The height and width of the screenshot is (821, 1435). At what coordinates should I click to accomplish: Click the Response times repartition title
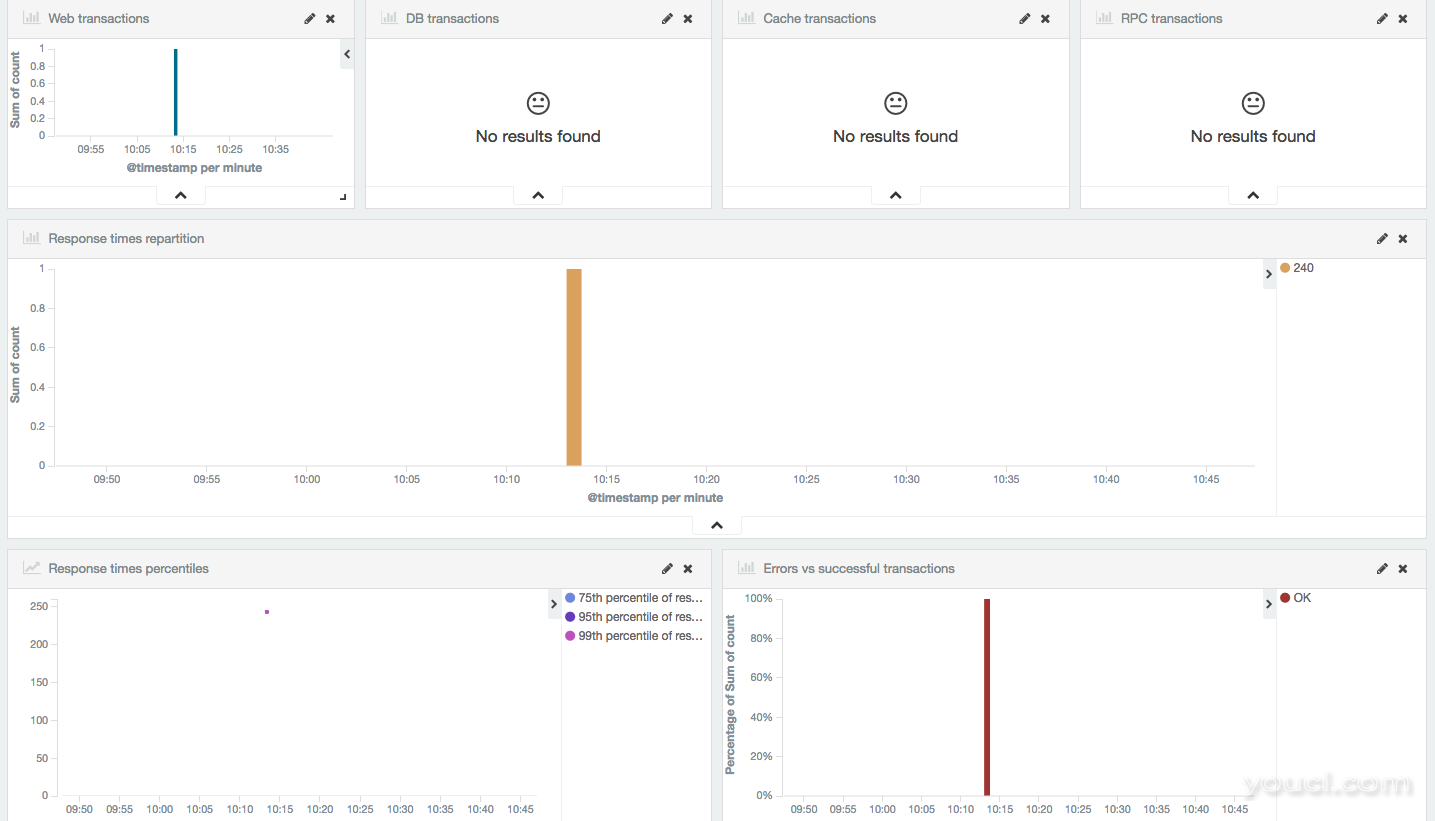coord(126,239)
